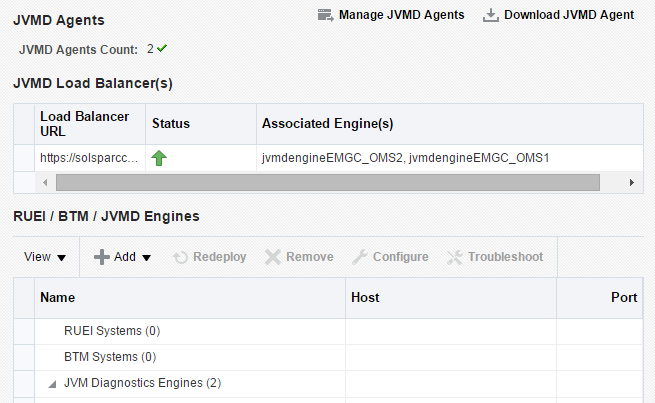
Task: Open the View dropdown menu
Action: pyautogui.click(x=45, y=257)
